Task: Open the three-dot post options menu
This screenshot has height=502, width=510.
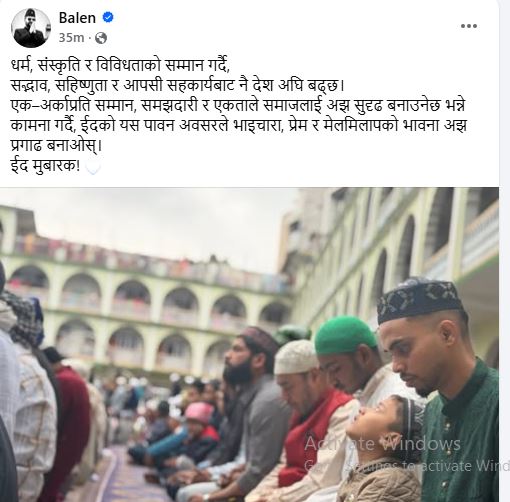Action: point(469,26)
